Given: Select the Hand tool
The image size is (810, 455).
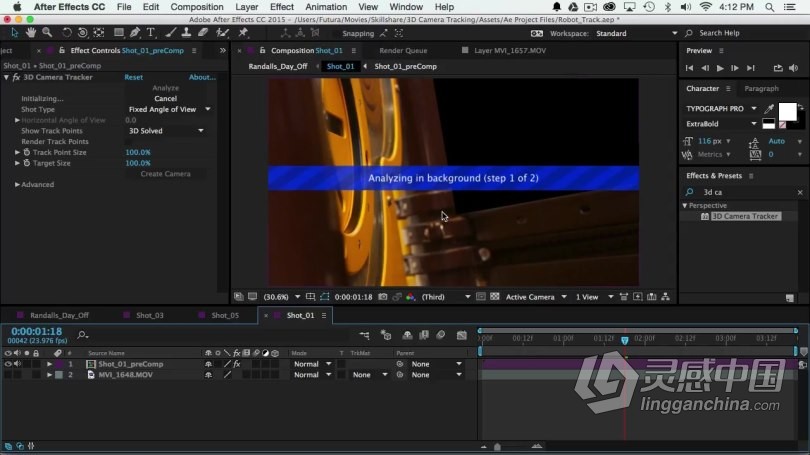Looking at the screenshot, I should pyautogui.click(x=31, y=33).
